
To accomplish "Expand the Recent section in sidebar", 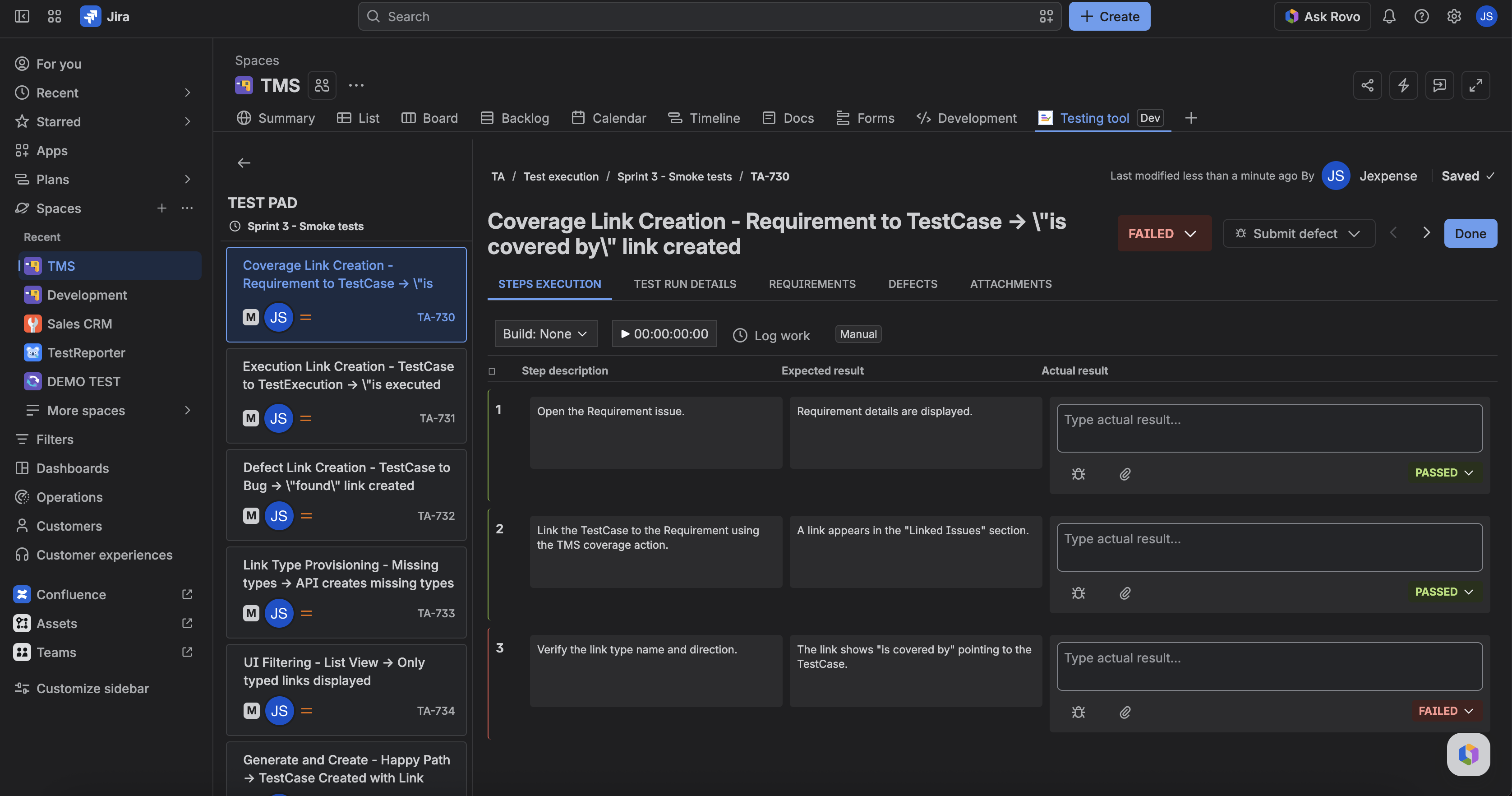I will 187,93.
